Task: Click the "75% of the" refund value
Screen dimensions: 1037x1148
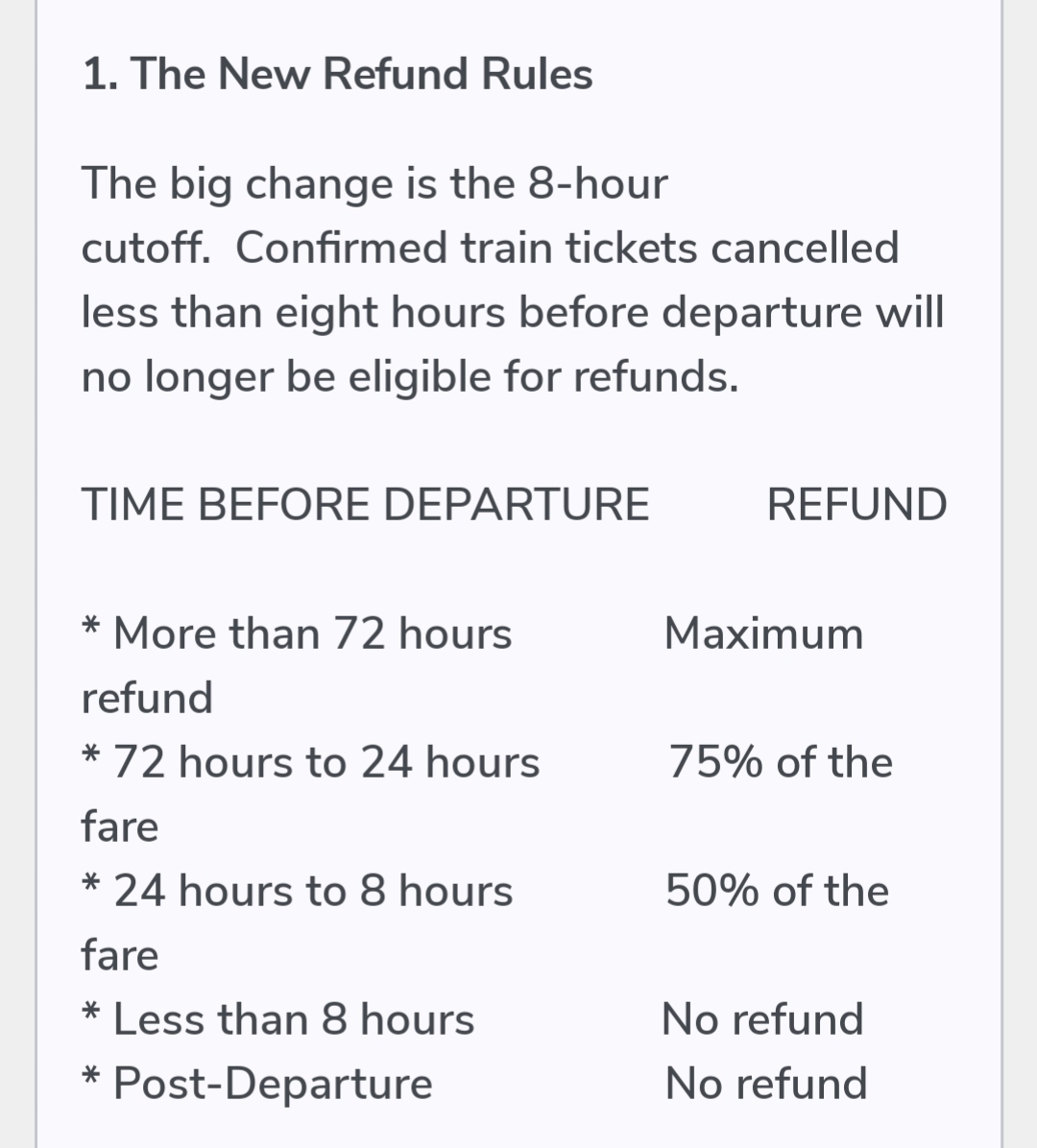Action: coord(781,762)
